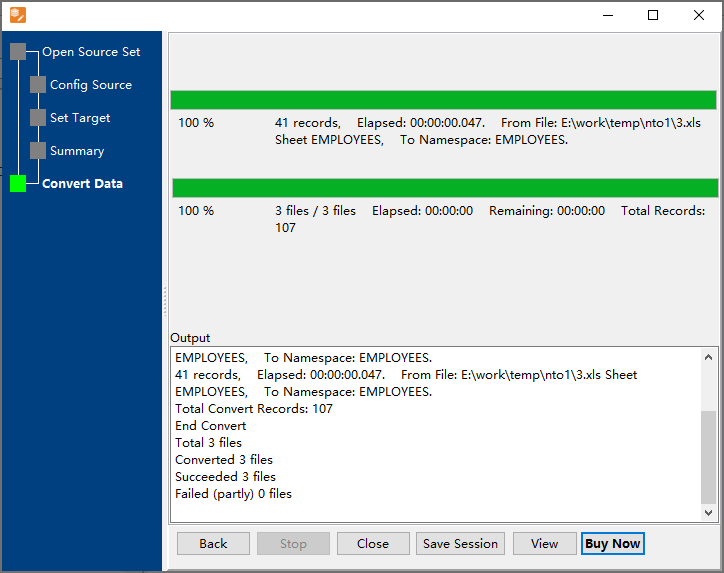Go to the Set Target step label

(x=80, y=118)
